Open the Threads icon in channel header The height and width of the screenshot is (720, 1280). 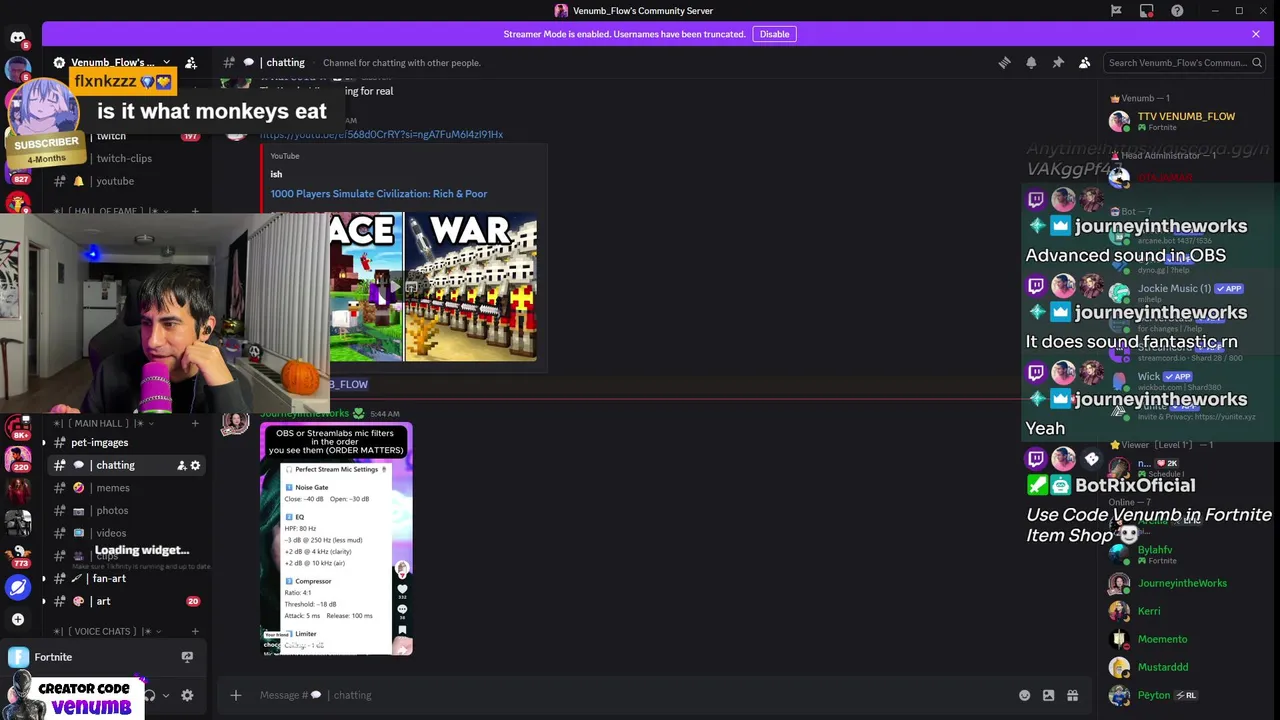pyautogui.click(x=1004, y=63)
